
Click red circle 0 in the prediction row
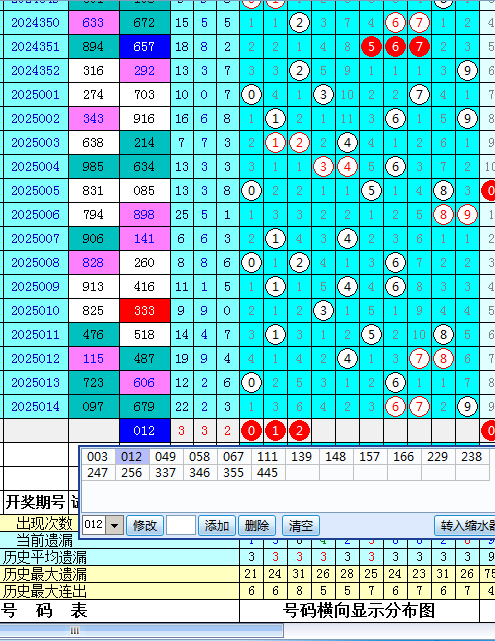[x=251, y=430]
